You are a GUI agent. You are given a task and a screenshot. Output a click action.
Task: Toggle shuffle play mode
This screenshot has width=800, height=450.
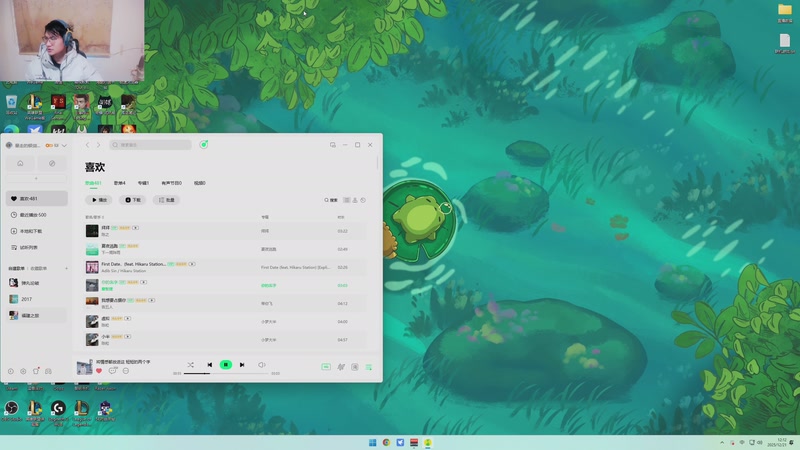190,365
